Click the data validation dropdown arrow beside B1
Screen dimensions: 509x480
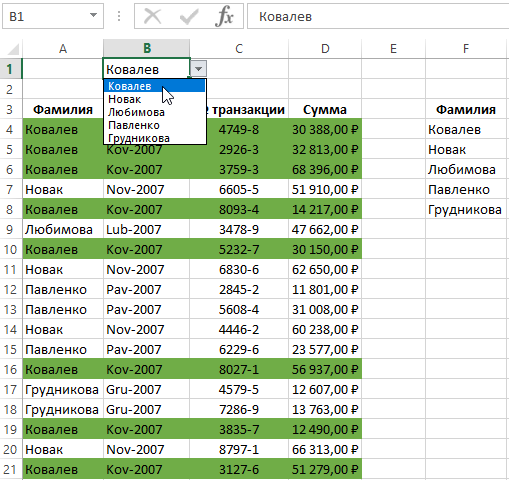pyautogui.click(x=199, y=69)
